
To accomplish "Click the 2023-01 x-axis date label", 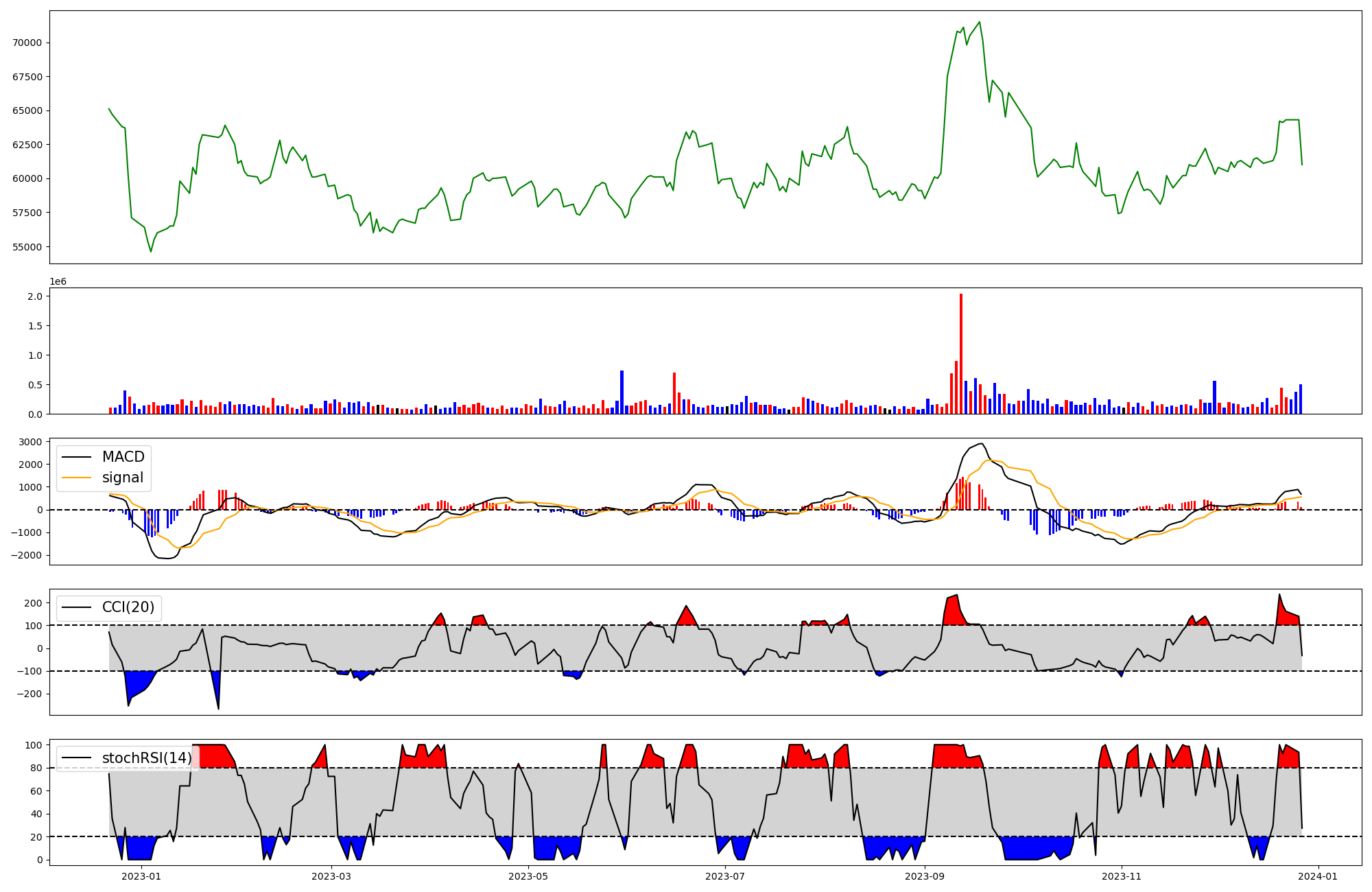I will coord(141,876).
